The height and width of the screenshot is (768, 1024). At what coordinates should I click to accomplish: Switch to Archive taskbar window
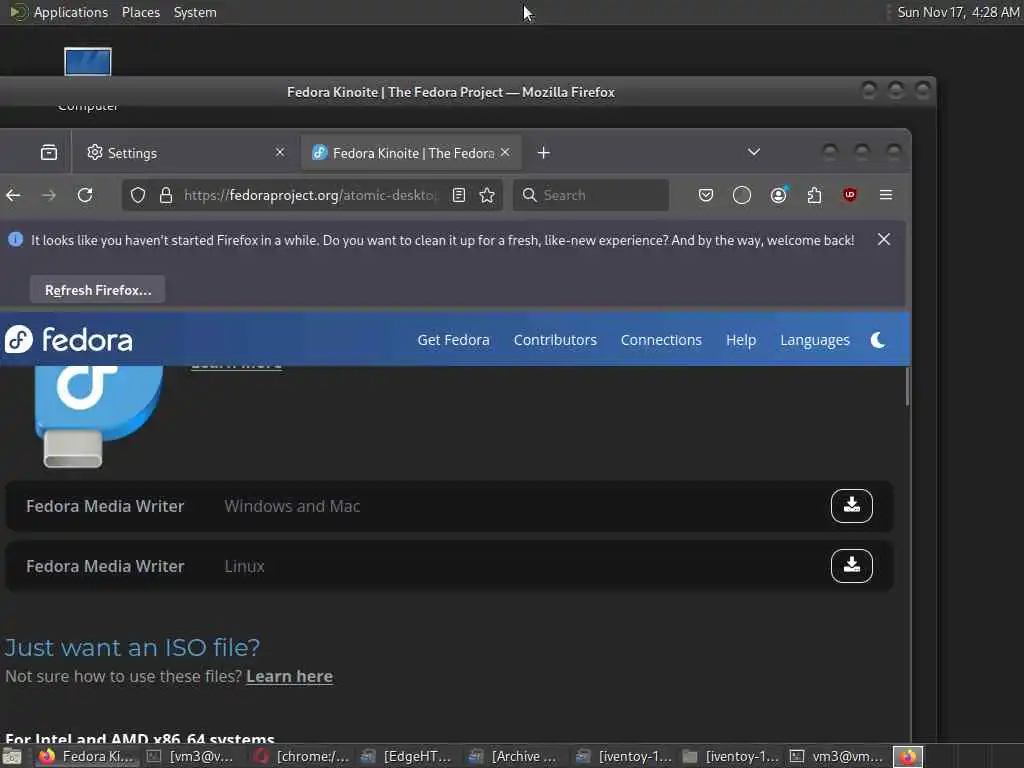517,757
